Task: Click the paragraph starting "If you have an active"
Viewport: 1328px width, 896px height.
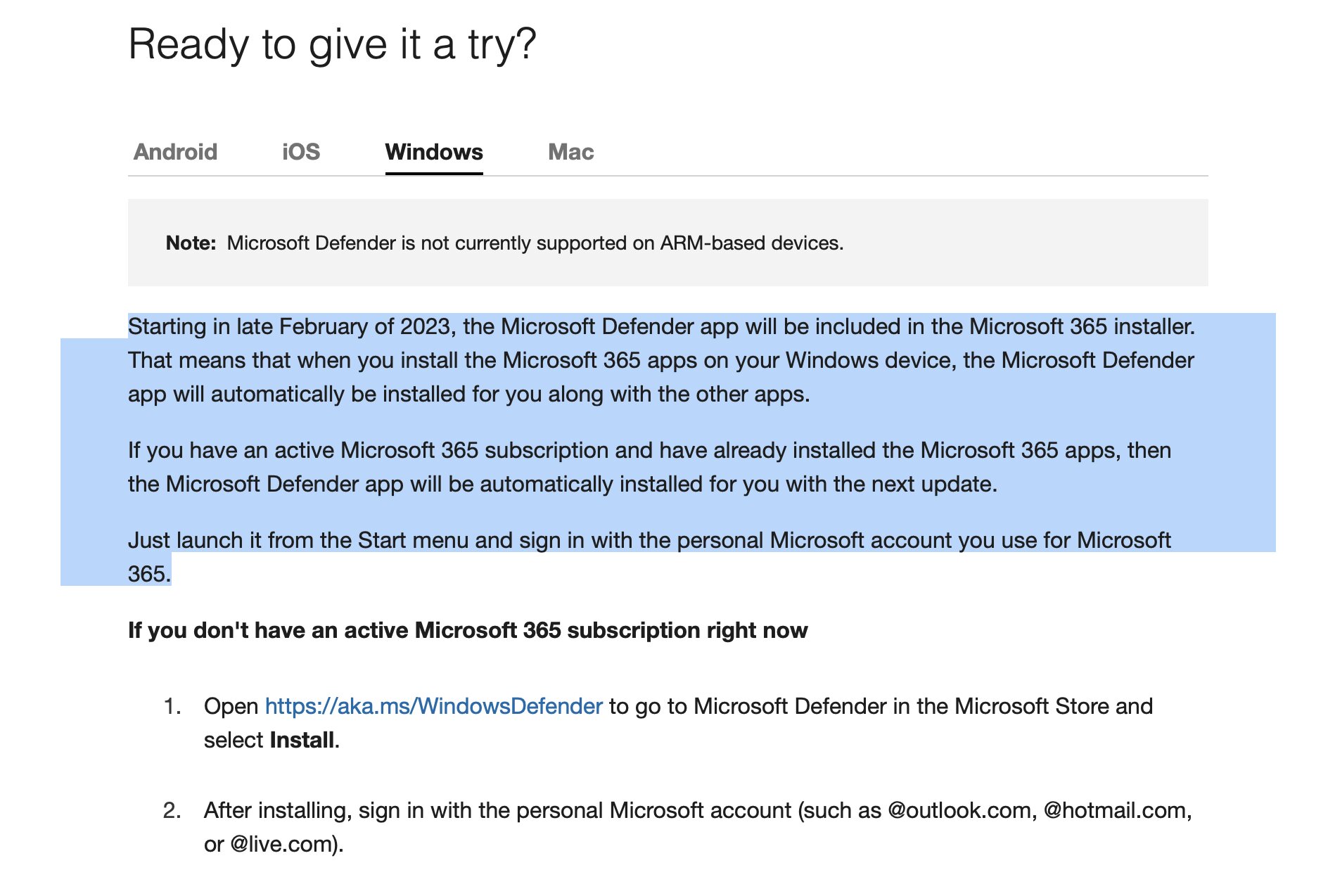Action: pyautogui.click(x=649, y=467)
